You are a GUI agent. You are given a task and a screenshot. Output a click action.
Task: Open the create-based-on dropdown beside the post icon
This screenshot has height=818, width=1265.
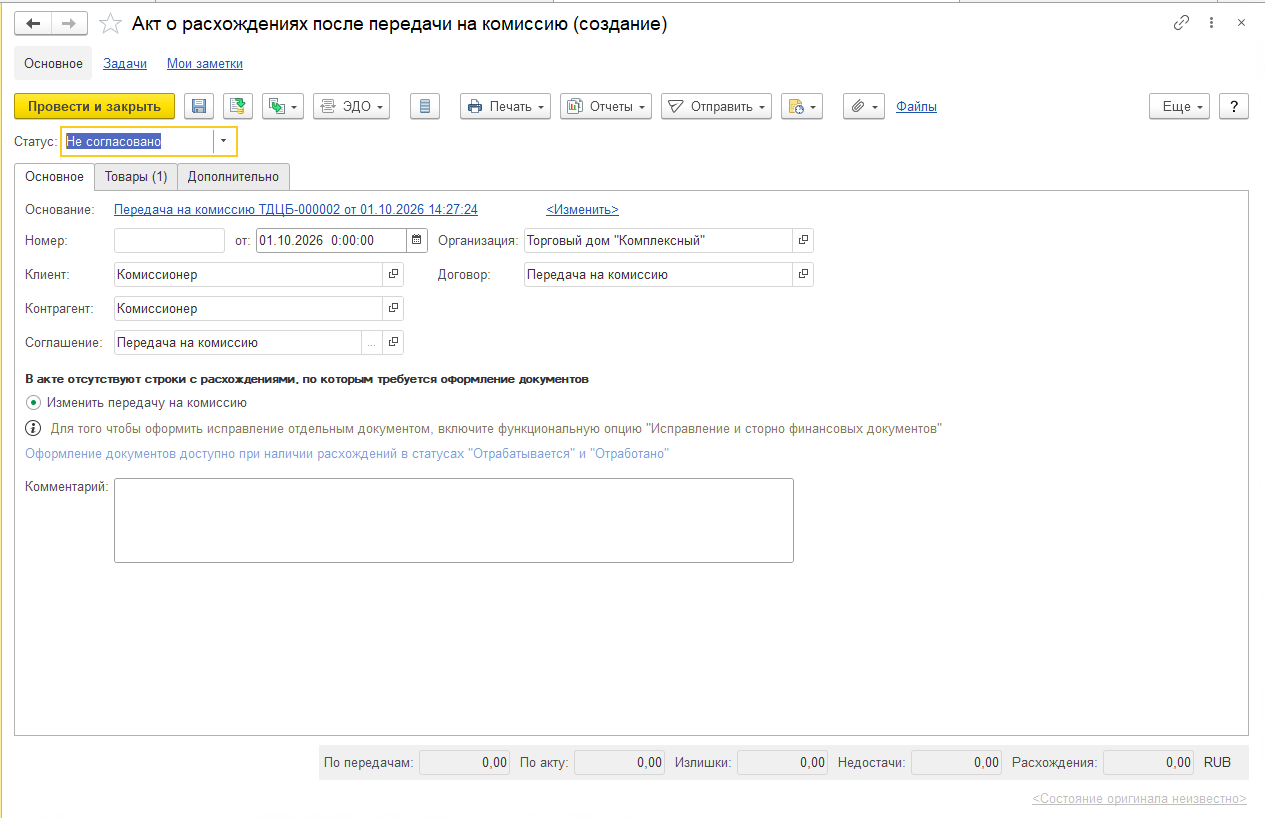point(283,106)
